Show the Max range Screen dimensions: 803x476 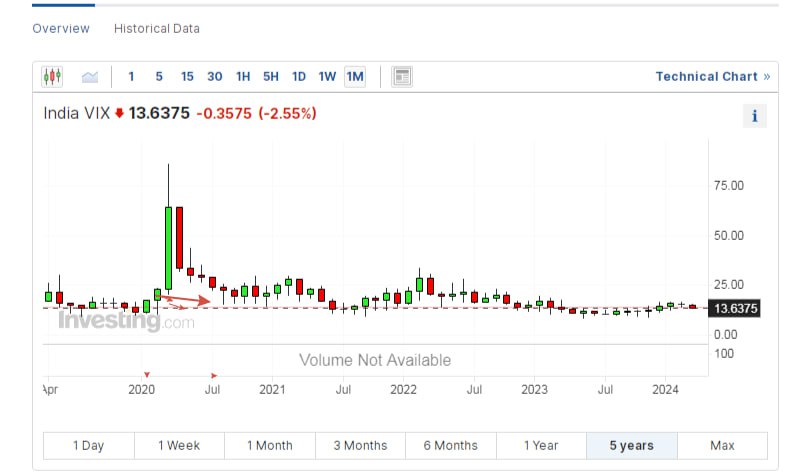click(723, 446)
